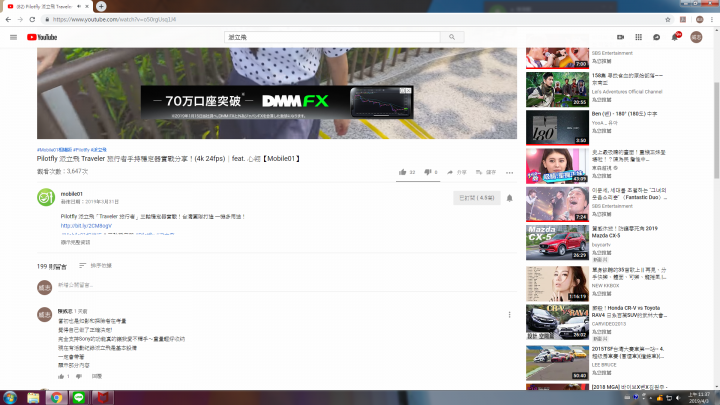This screenshot has width=720, height=405.
Task: Open the Fantastic Duo video thumbnail
Action: coord(557,204)
